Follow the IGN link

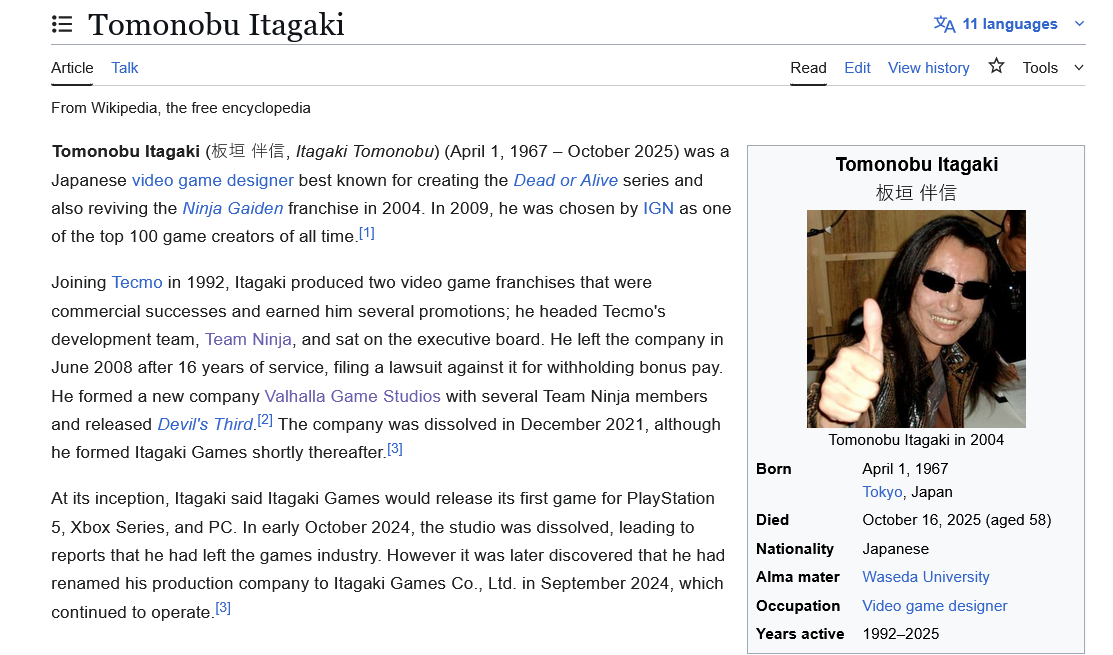(658, 209)
